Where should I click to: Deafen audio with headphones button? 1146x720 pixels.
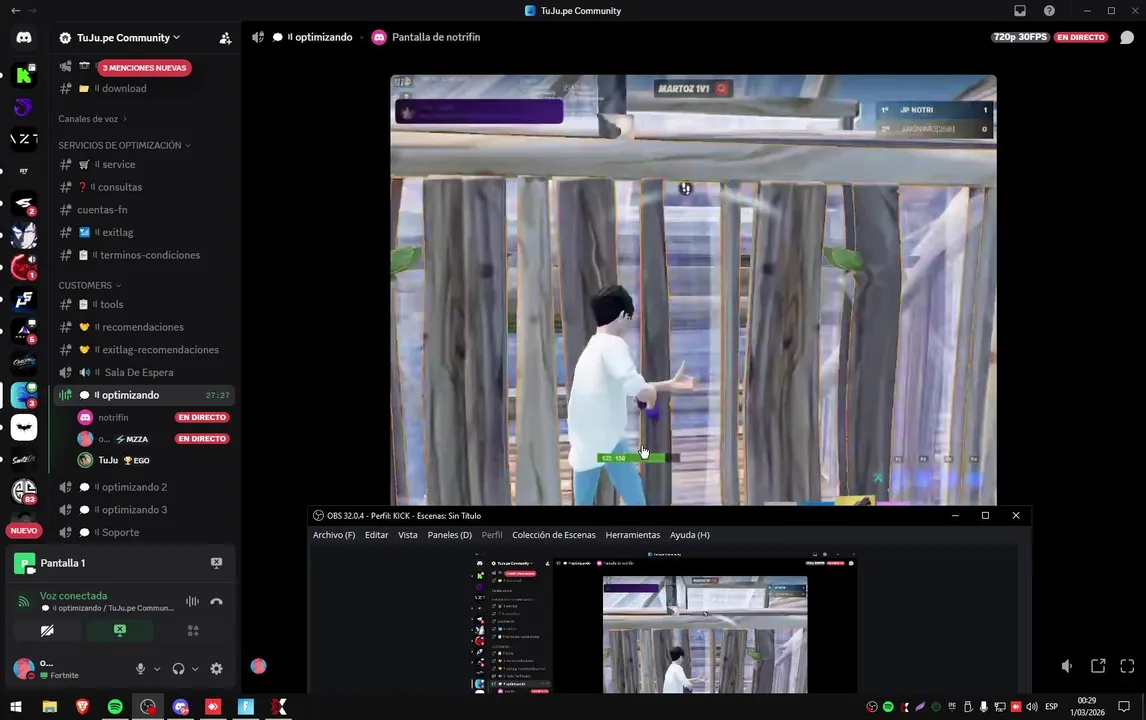[178, 668]
